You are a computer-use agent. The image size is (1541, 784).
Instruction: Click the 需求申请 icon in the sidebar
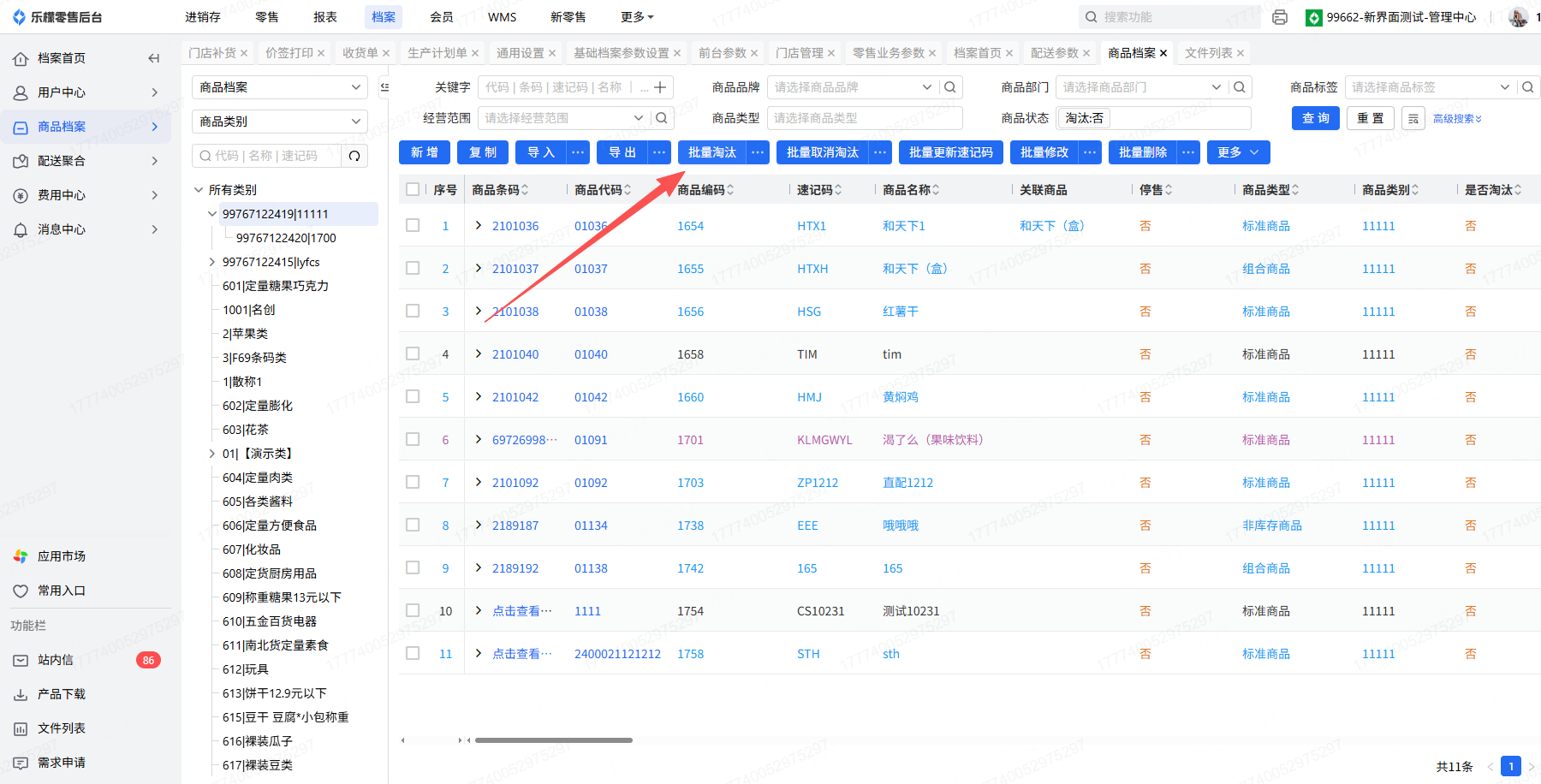pyautogui.click(x=21, y=763)
